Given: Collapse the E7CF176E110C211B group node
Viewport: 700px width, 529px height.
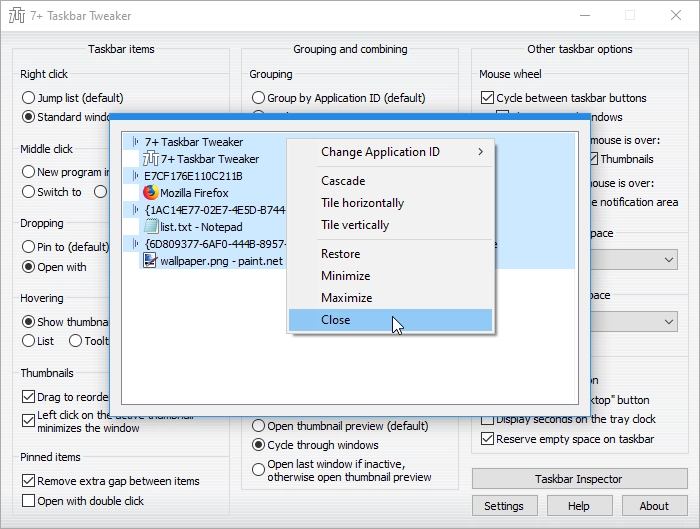Looking at the screenshot, I should (x=136, y=176).
